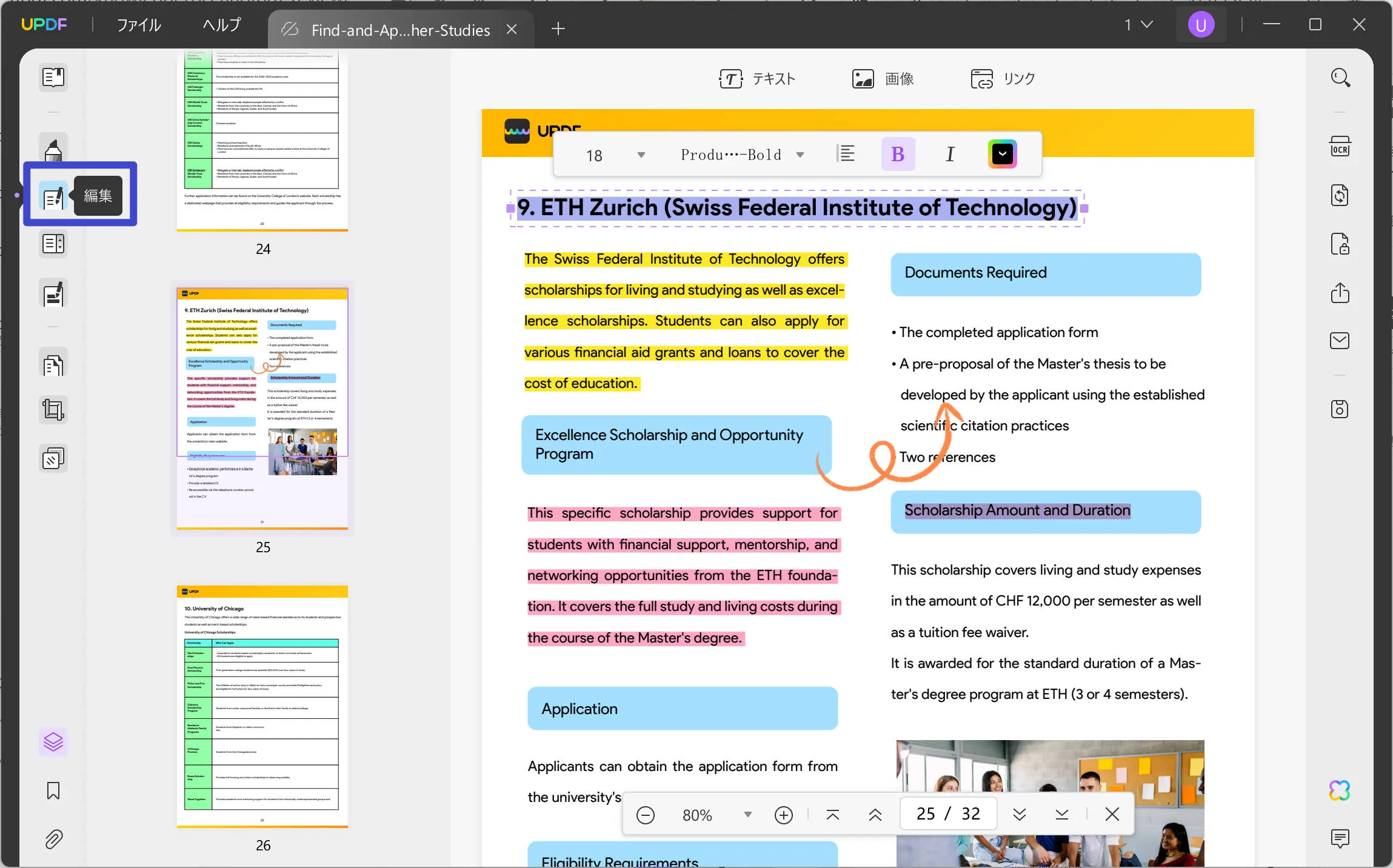
Task: Click 画像 tab in toolbar
Action: click(881, 78)
